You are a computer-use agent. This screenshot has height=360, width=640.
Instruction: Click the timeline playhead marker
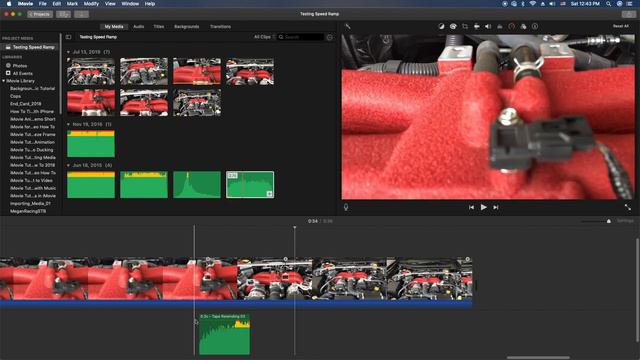point(295,228)
